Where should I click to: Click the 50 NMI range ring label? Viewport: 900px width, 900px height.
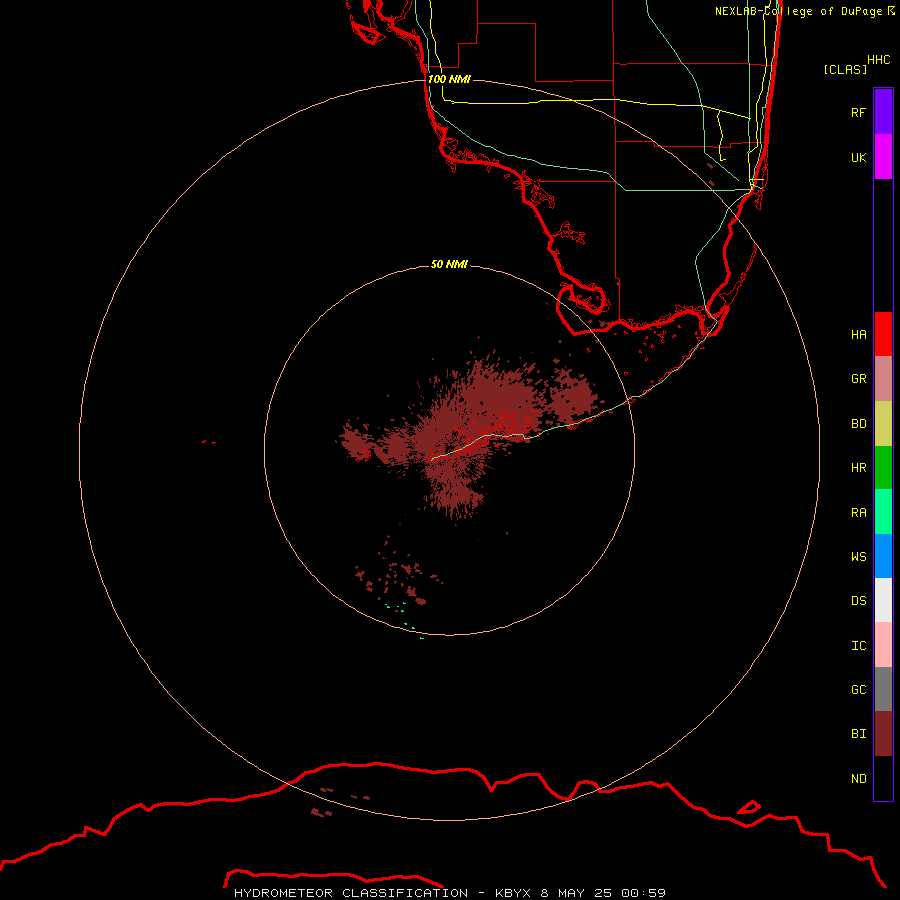(x=449, y=264)
